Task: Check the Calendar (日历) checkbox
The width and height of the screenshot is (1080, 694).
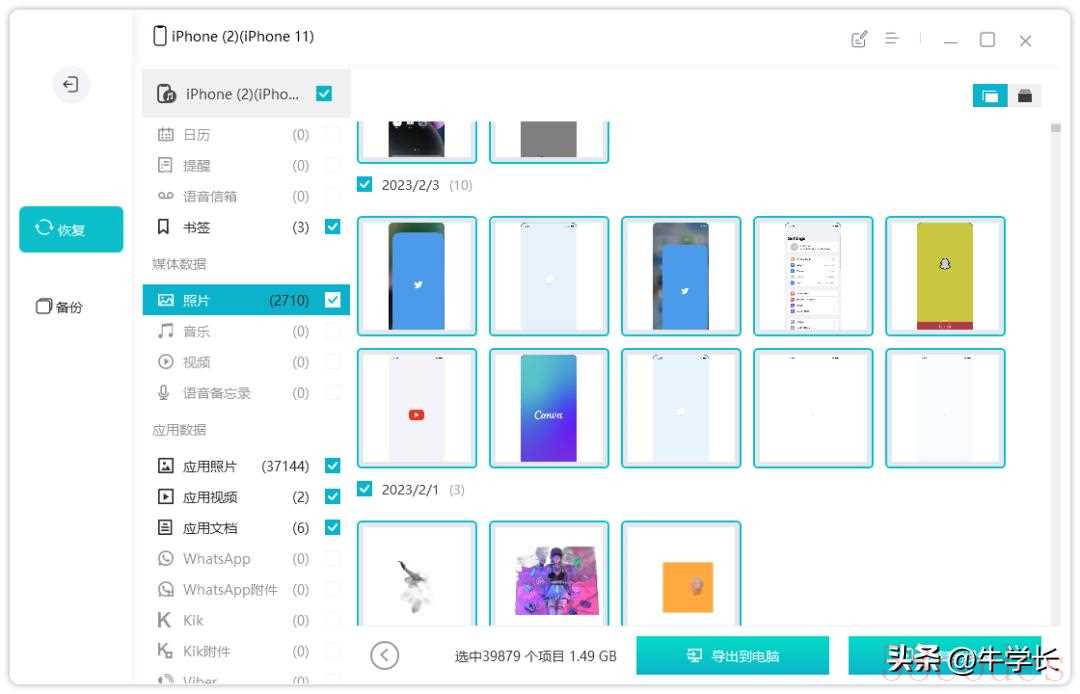Action: [333, 134]
